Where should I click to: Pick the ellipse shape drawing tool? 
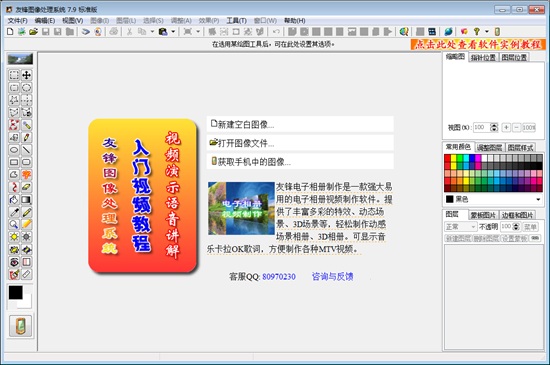click(14, 150)
